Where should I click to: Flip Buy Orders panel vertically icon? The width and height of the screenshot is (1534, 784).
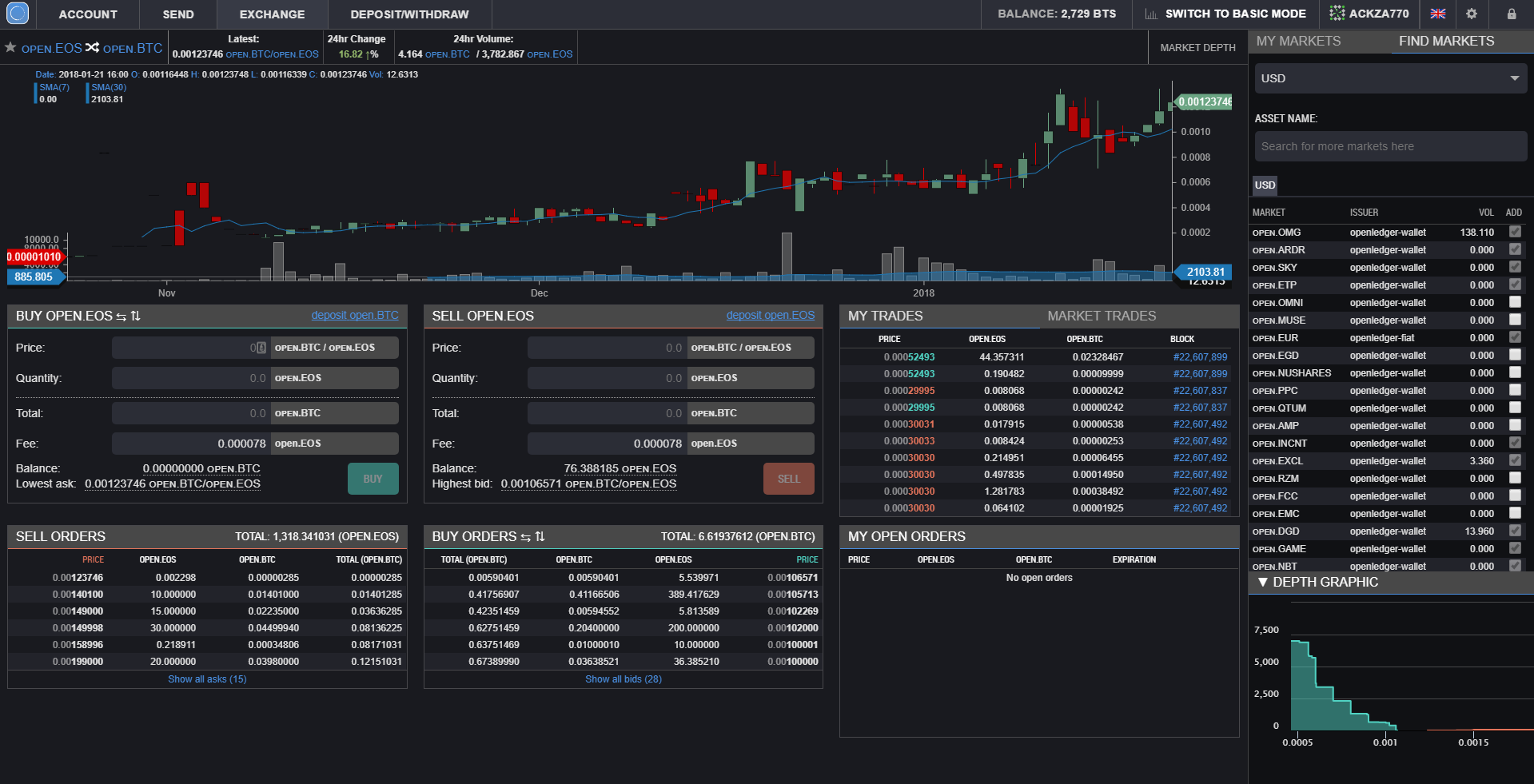tap(540, 537)
